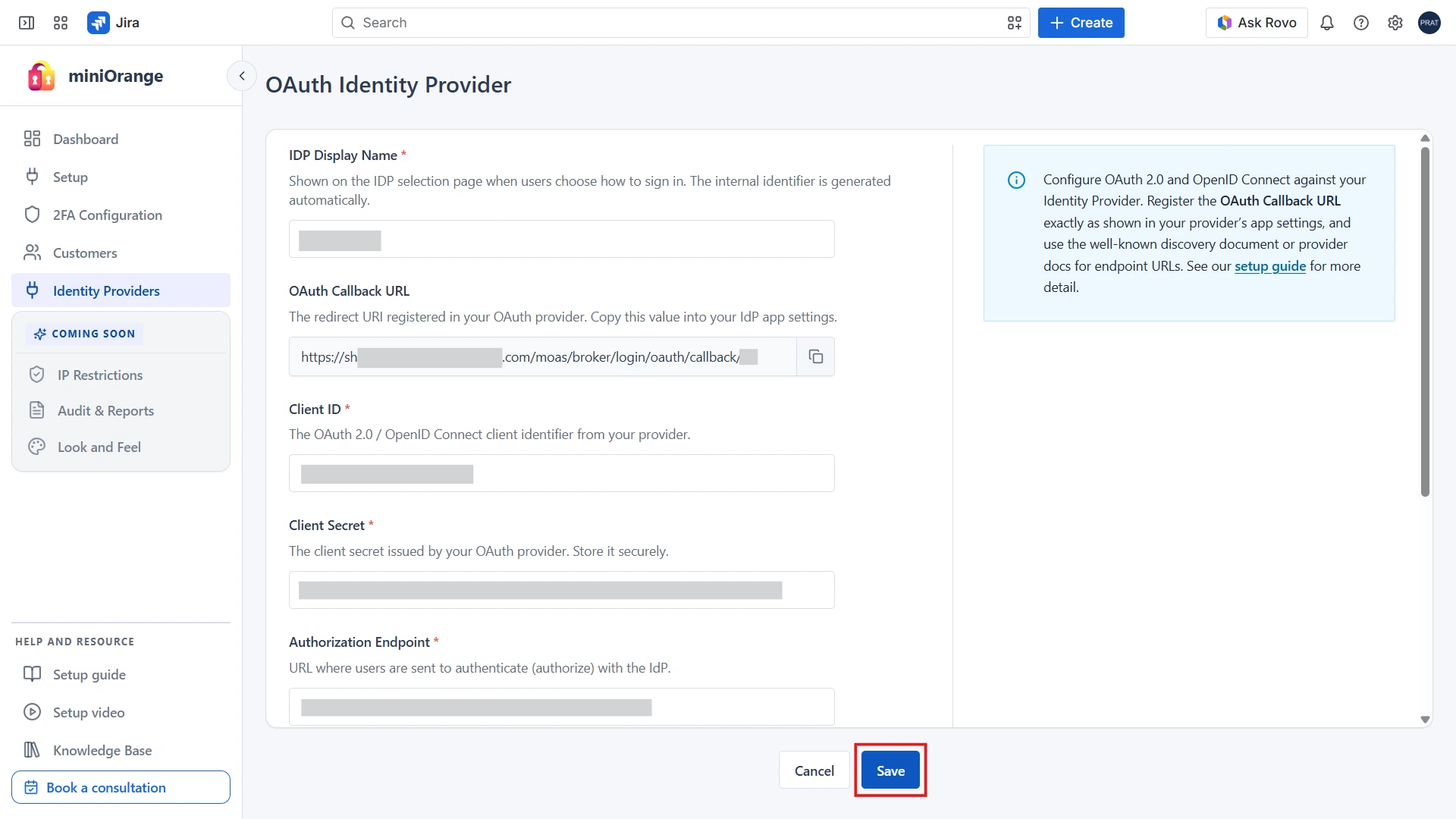1456x819 pixels.
Task: Click the miniOrange app title
Action: tap(115, 76)
